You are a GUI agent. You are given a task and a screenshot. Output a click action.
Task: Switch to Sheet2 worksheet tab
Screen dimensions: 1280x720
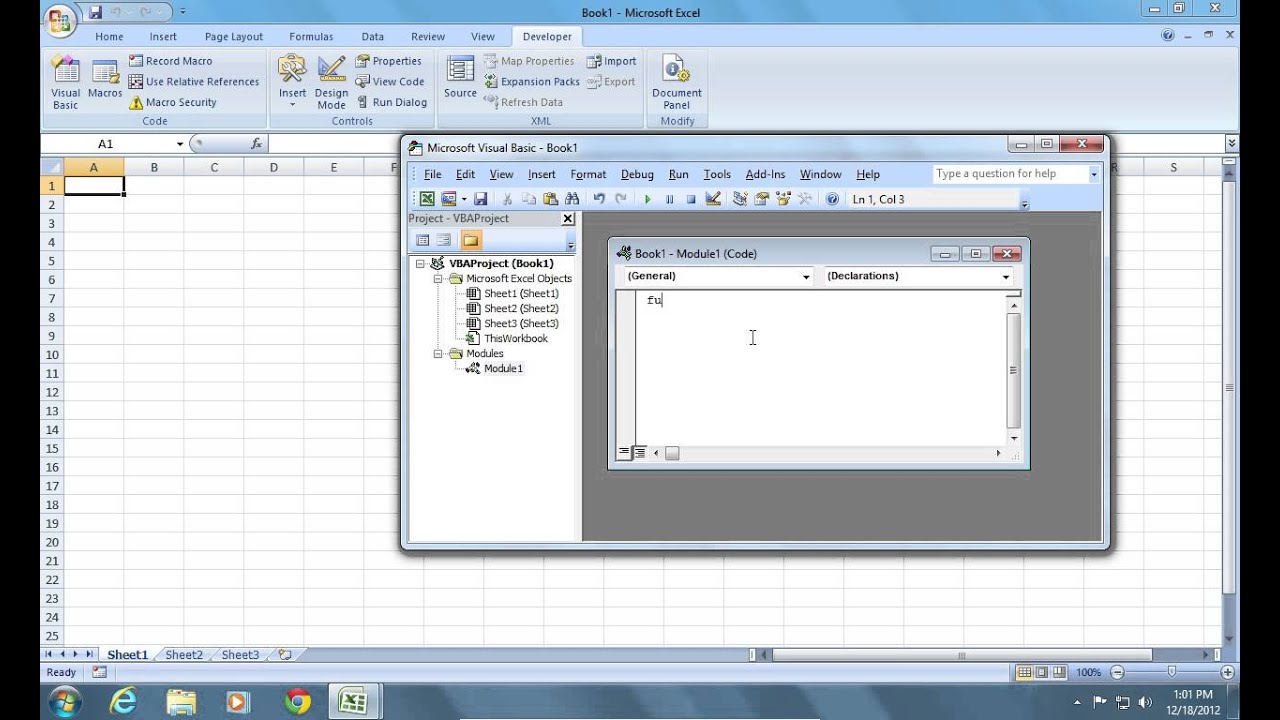click(x=184, y=655)
